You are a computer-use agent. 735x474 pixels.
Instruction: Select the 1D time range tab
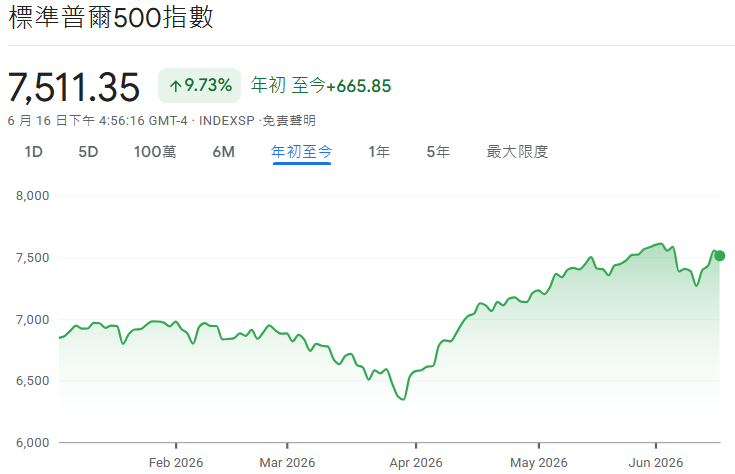click(x=33, y=152)
